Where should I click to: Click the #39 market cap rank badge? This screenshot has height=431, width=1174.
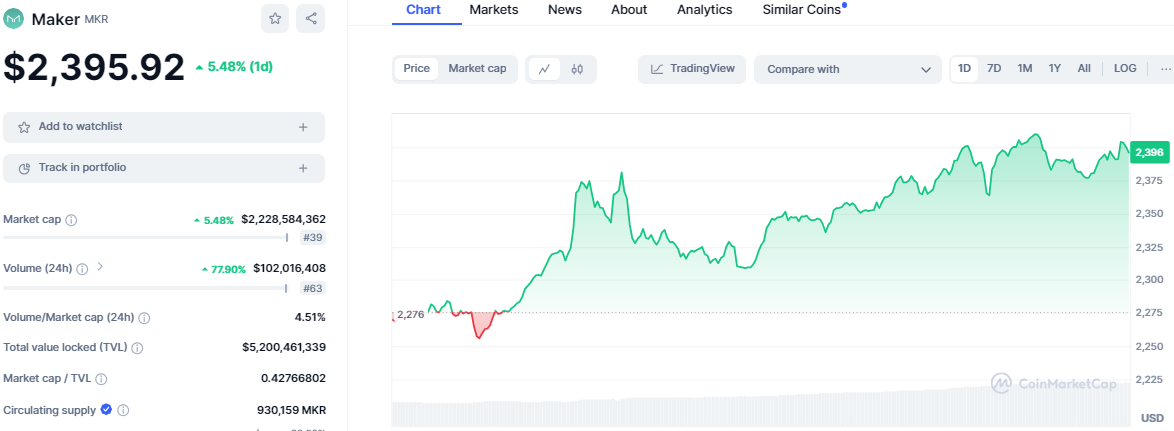click(314, 238)
